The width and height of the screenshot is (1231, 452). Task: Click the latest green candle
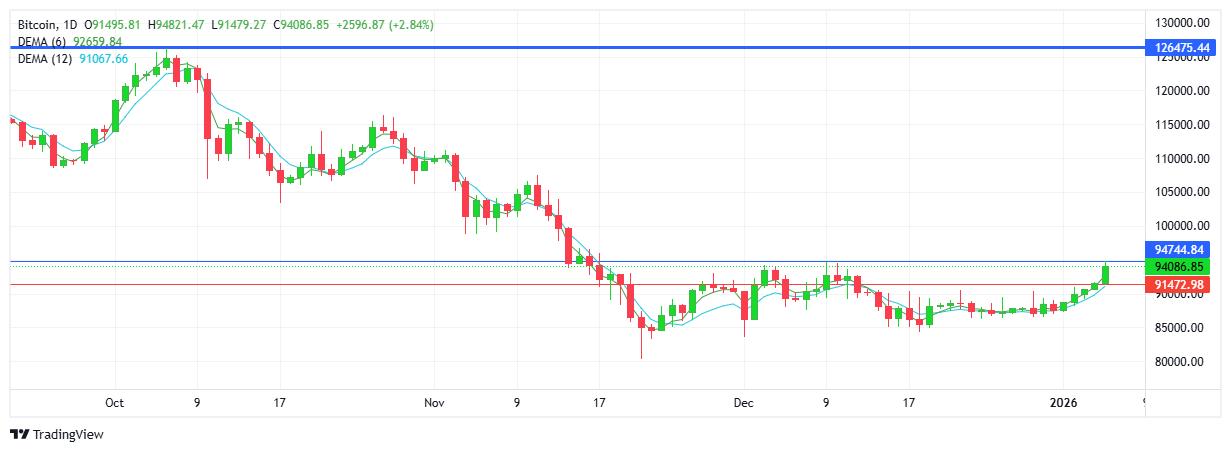tap(1106, 273)
